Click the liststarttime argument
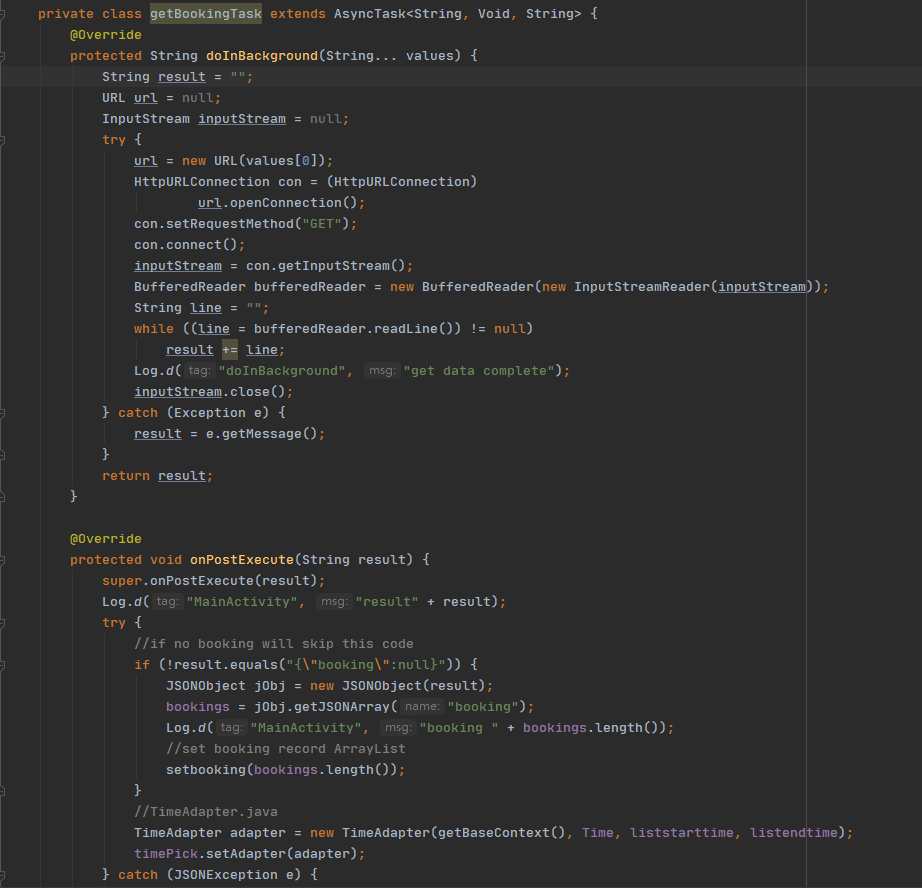The height and width of the screenshot is (888, 922). (682, 833)
